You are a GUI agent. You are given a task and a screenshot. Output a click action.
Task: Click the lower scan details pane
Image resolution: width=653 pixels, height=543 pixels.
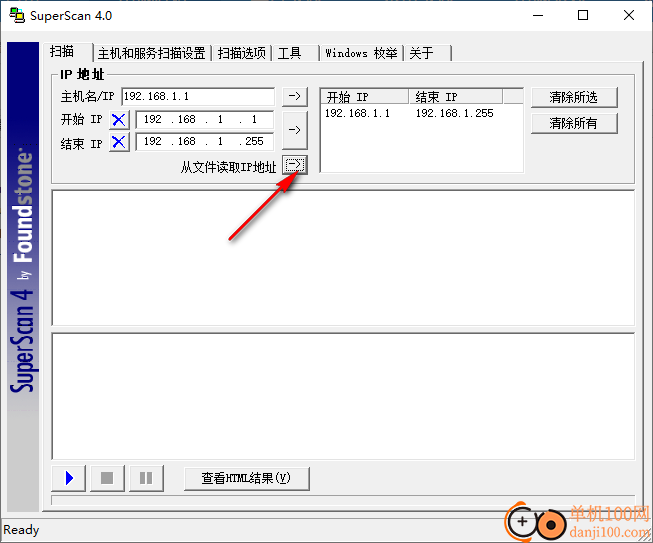point(343,396)
